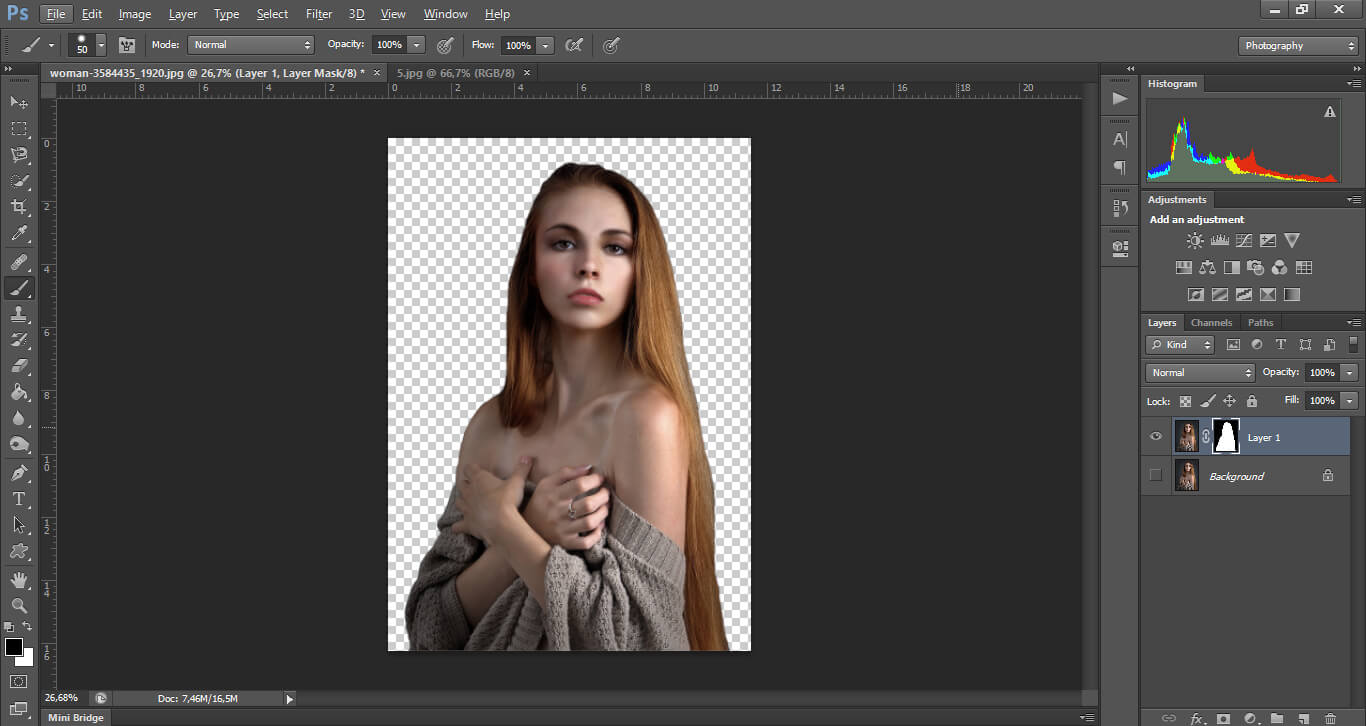Open the Window menu

click(446, 14)
